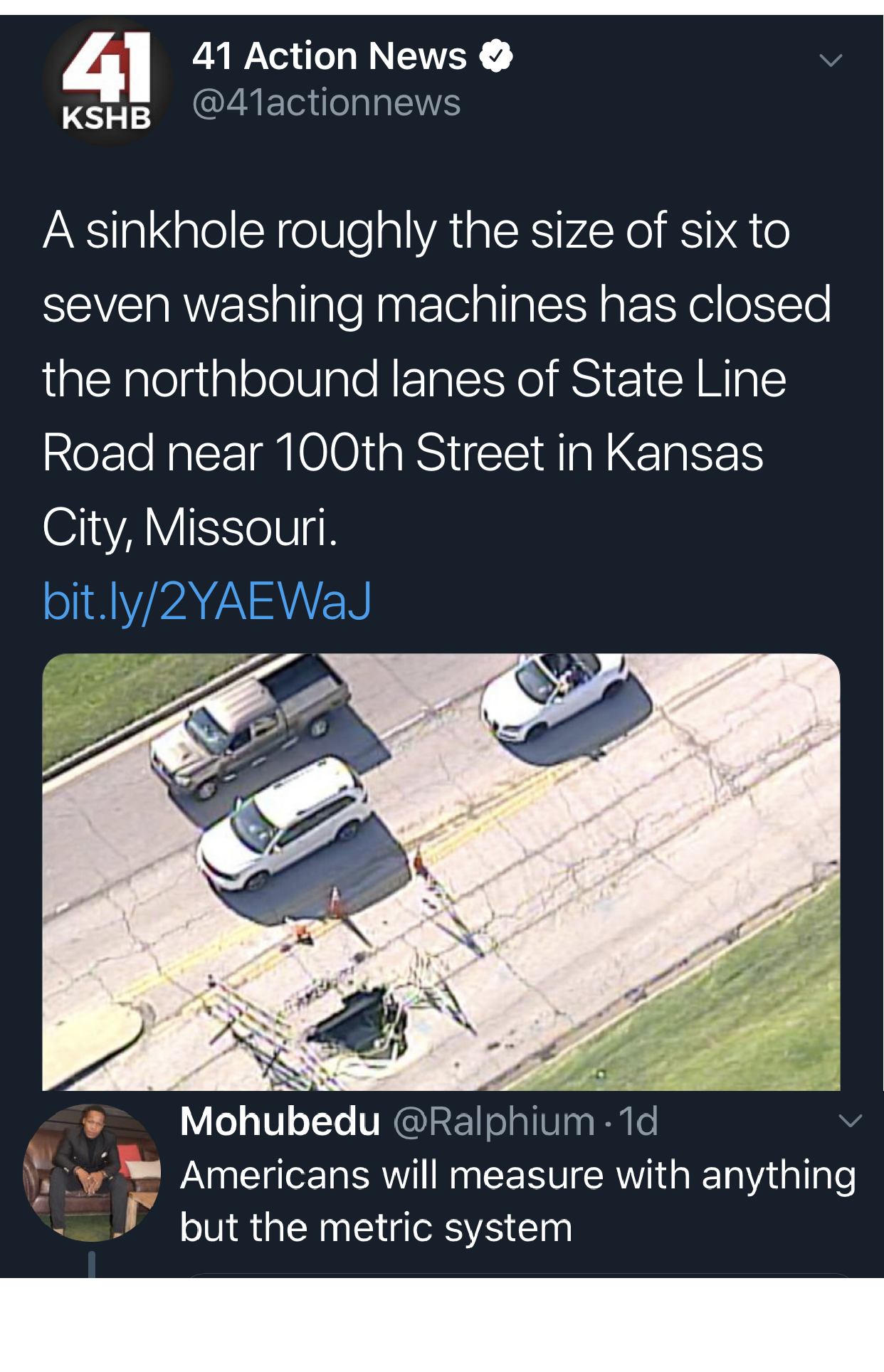The width and height of the screenshot is (884, 1372).
Task: Tap the thread connector line under Mohubedu's avatar
Action: coord(92,1264)
